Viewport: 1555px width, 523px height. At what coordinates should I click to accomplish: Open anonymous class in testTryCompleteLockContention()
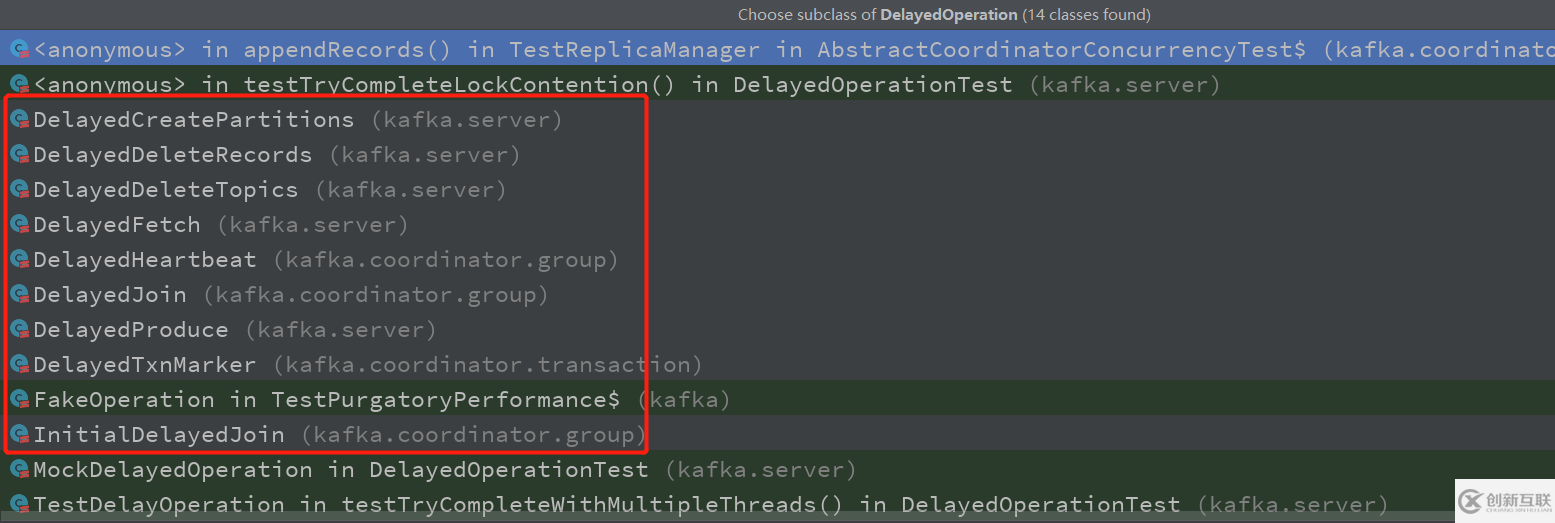[x=777, y=84]
